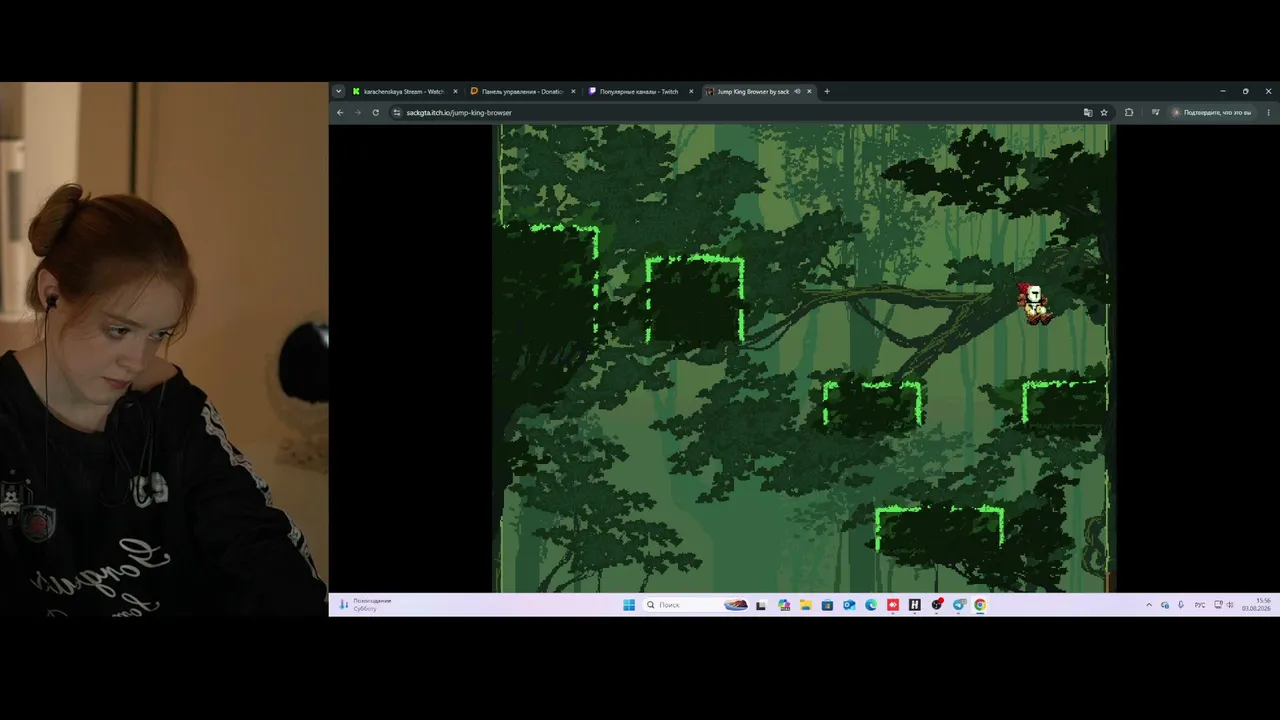Open the media controls icon in the toolbar
1280x720 pixels.
click(1155, 112)
